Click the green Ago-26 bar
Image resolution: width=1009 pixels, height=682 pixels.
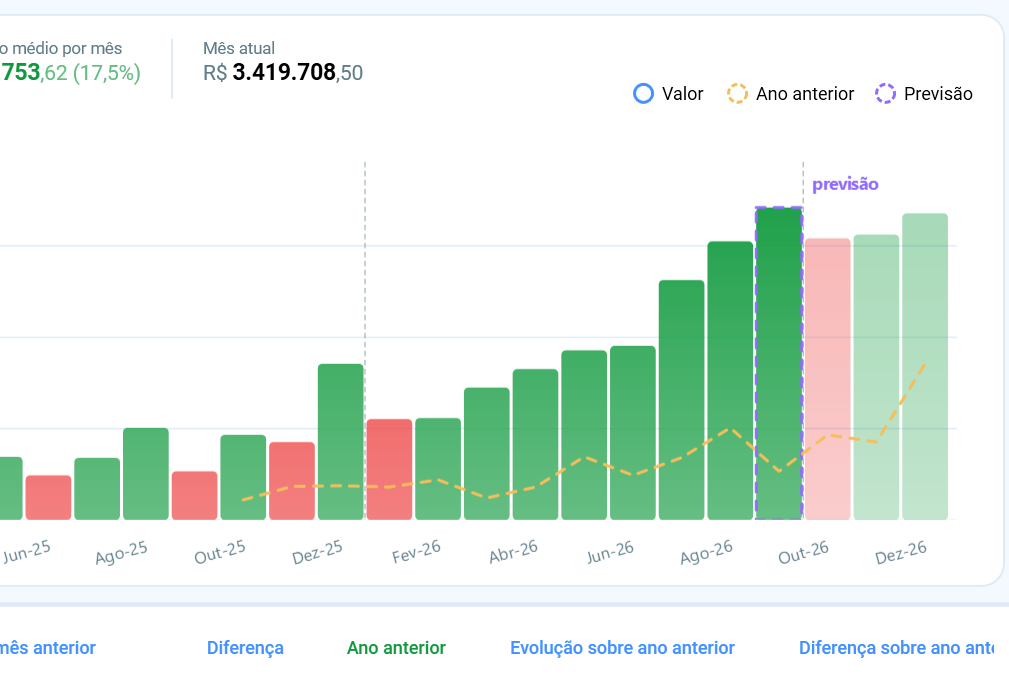pos(730,381)
